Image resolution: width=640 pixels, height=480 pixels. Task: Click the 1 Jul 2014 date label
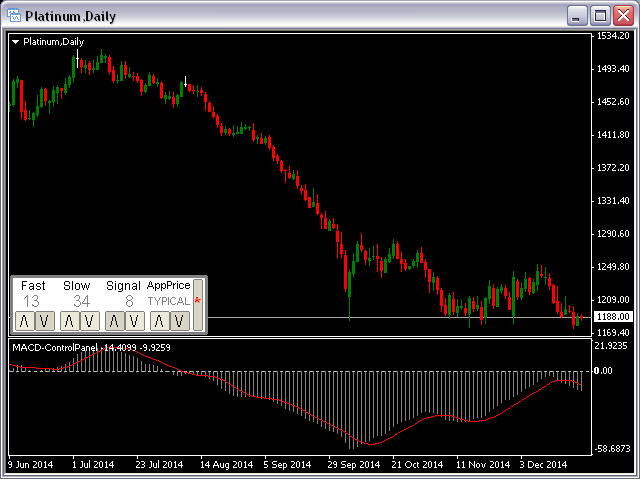tap(93, 464)
